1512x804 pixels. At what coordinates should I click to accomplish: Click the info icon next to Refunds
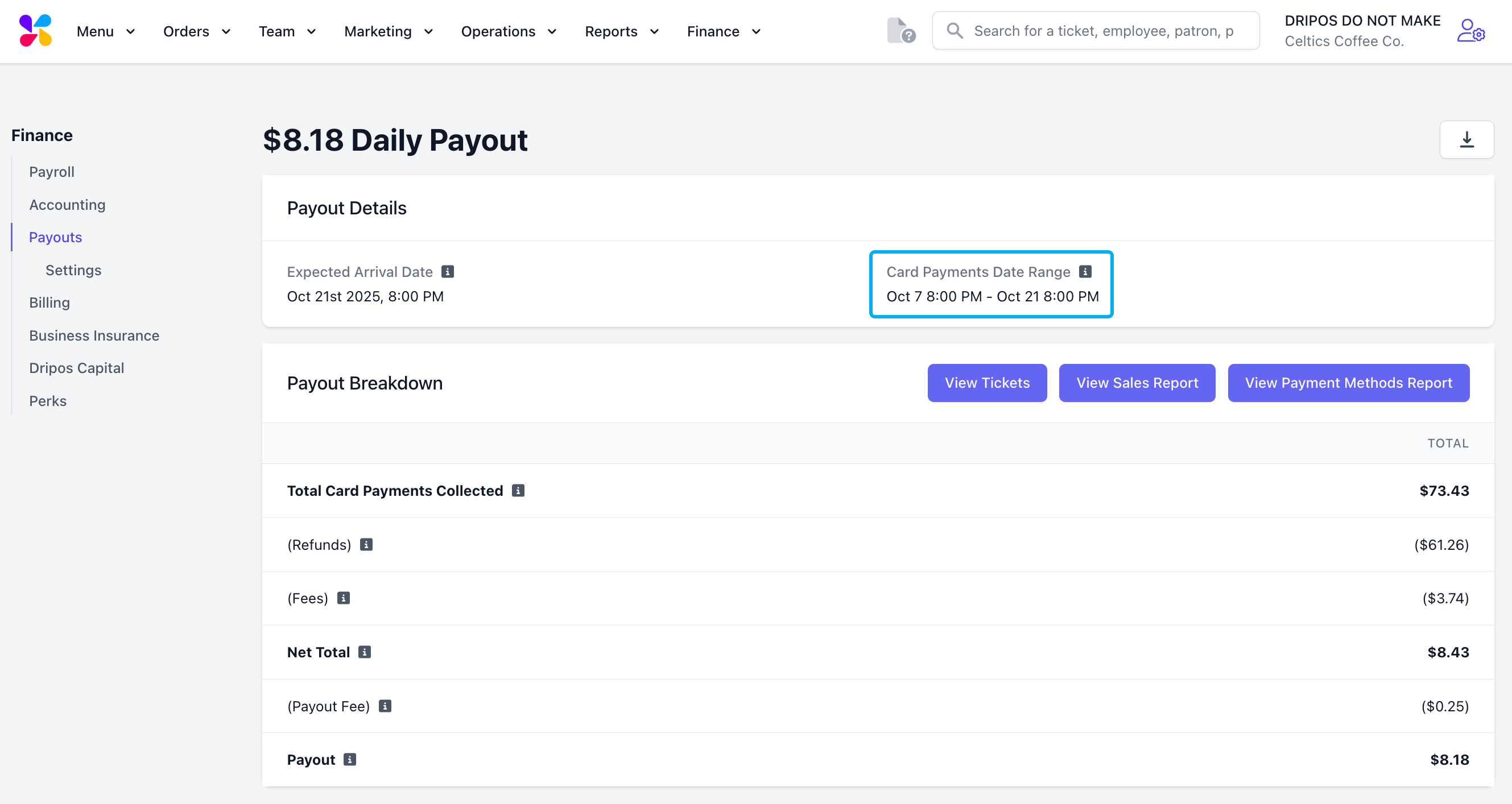366,545
